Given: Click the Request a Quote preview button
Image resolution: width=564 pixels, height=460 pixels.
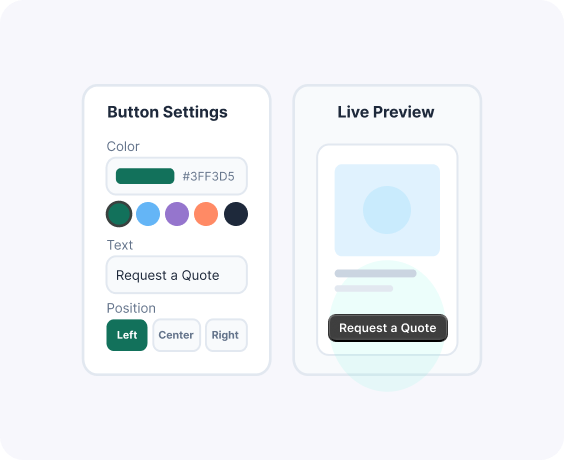Looking at the screenshot, I should coord(388,328).
